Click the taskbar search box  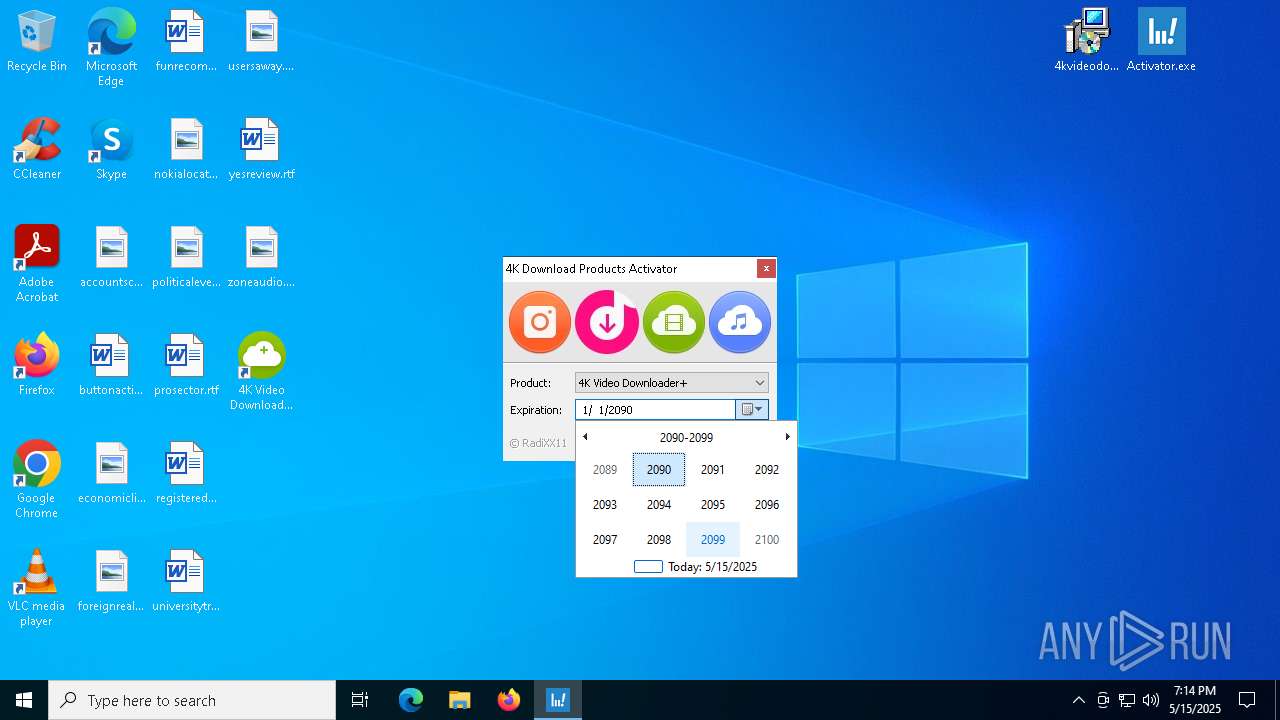coord(192,700)
